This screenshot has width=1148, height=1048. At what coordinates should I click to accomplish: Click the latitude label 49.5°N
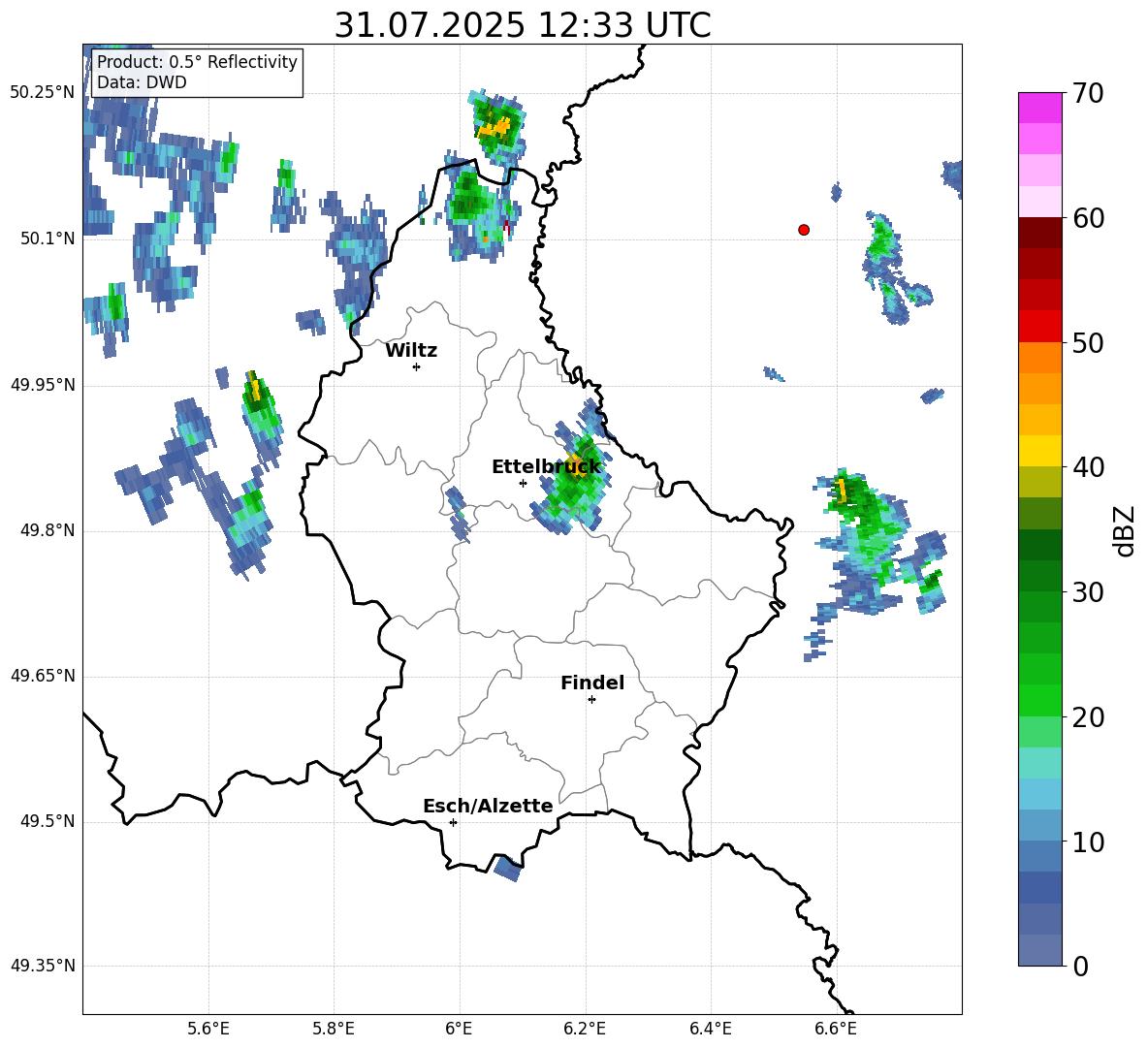(47, 821)
